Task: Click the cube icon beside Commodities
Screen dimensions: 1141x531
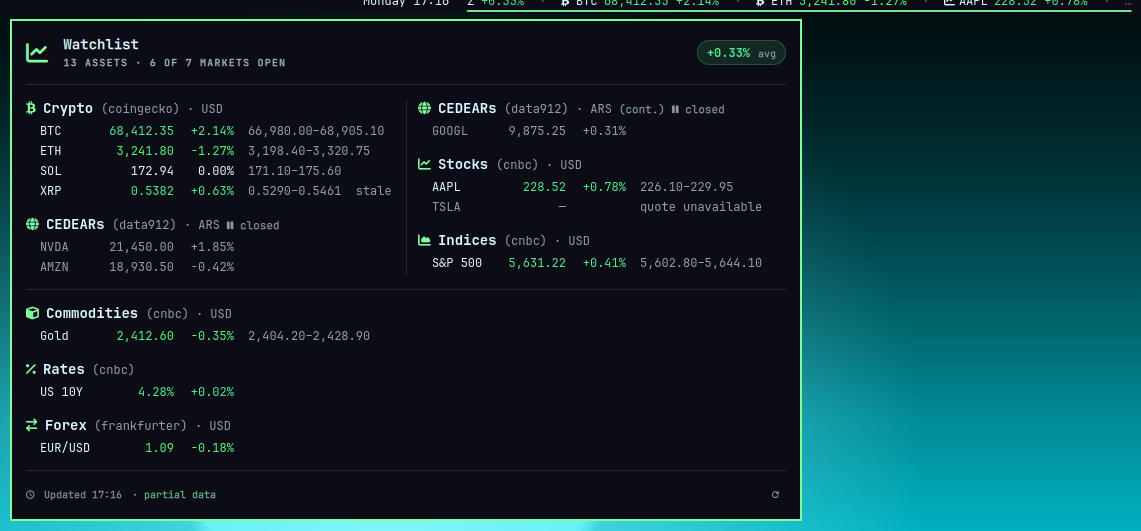Action: [32, 314]
